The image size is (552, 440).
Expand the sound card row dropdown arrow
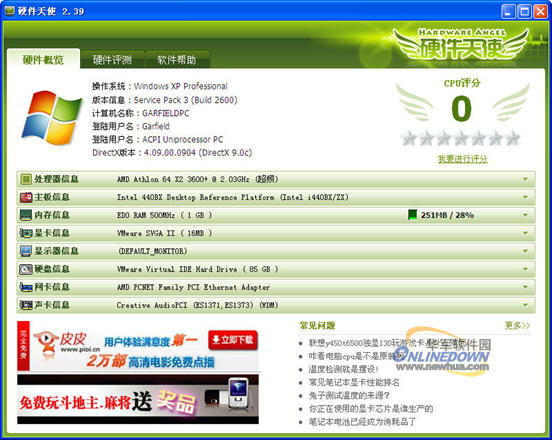pos(525,305)
